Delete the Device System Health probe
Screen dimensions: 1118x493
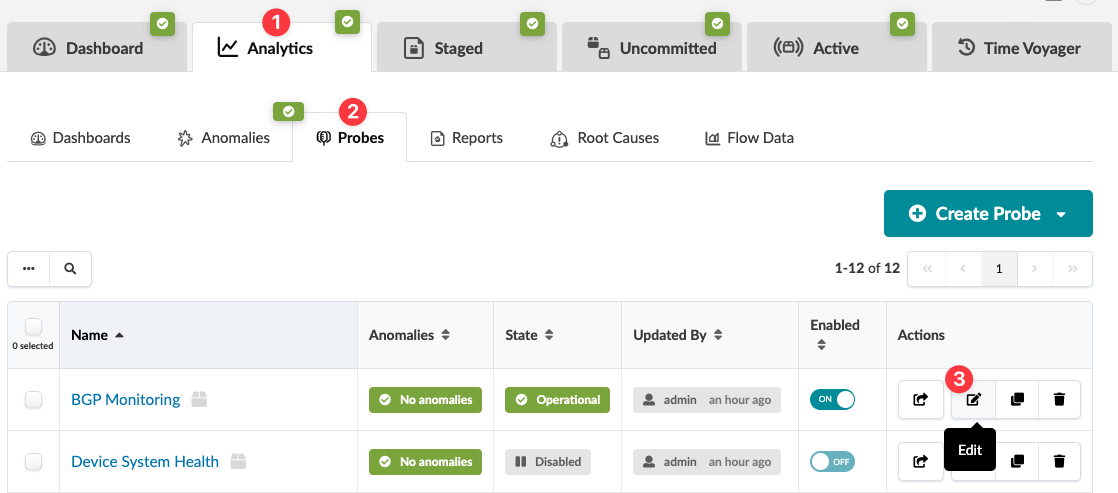[1059, 462]
